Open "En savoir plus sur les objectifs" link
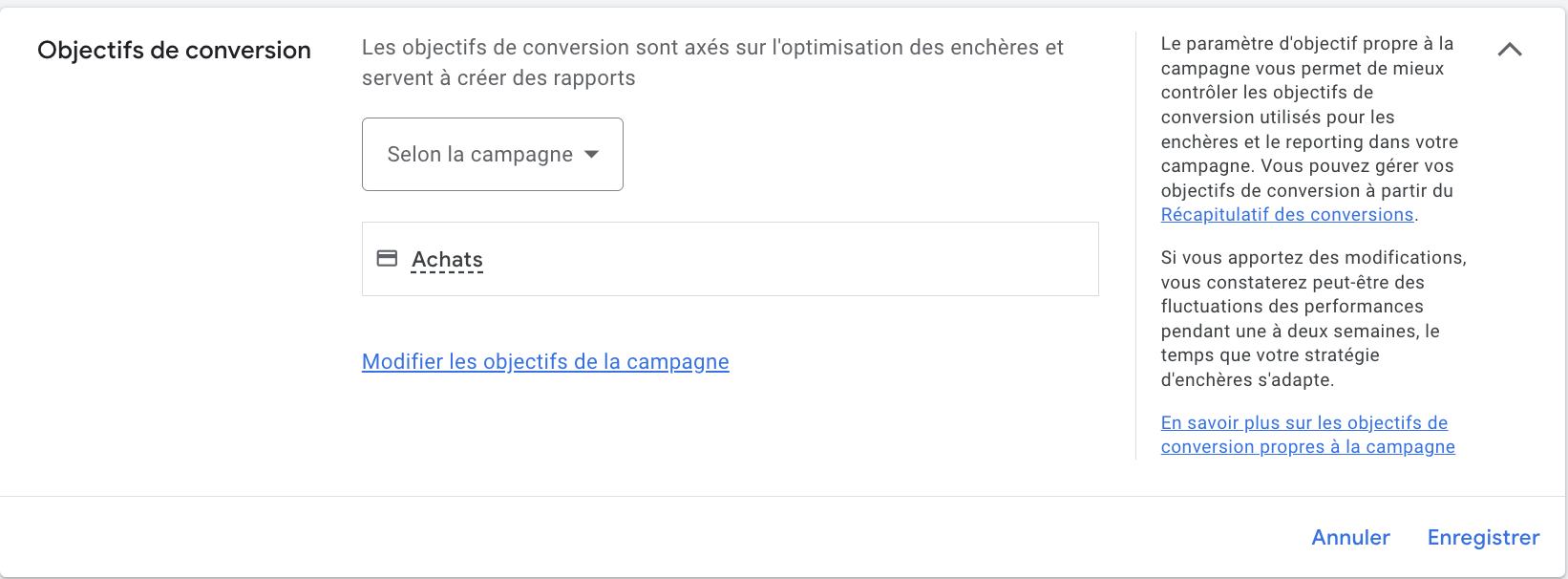The image size is (1568, 579). (1303, 423)
